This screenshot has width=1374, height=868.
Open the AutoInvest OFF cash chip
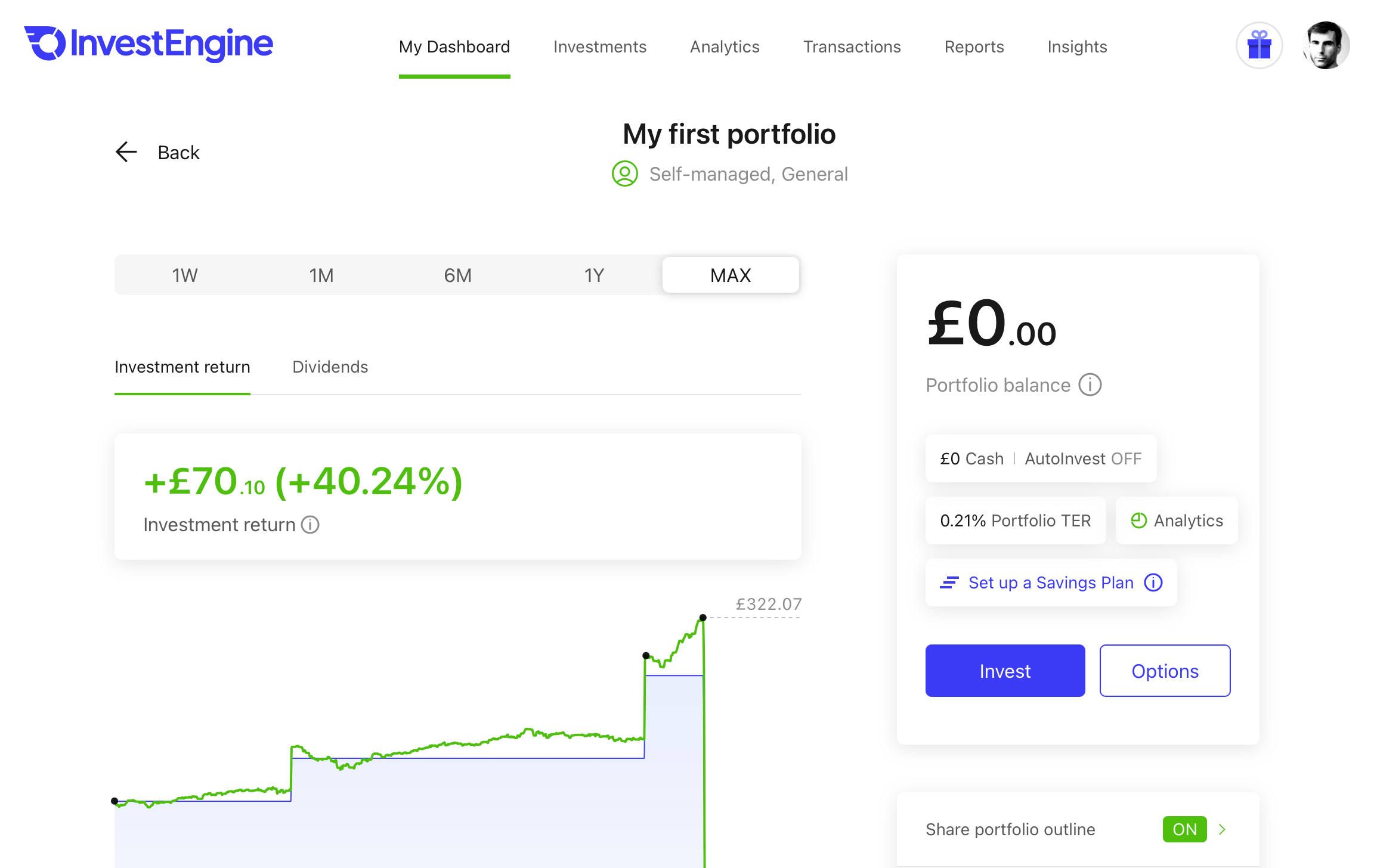pyautogui.click(x=1041, y=458)
